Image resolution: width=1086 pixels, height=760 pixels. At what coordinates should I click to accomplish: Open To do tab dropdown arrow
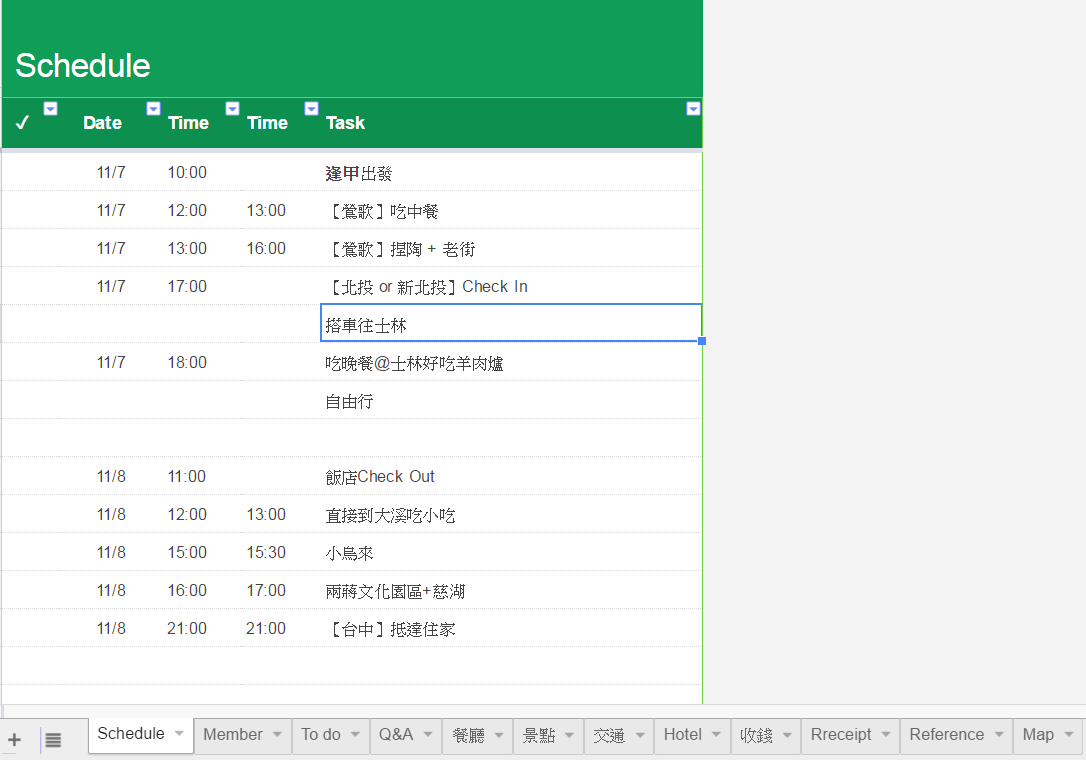pyautogui.click(x=355, y=734)
